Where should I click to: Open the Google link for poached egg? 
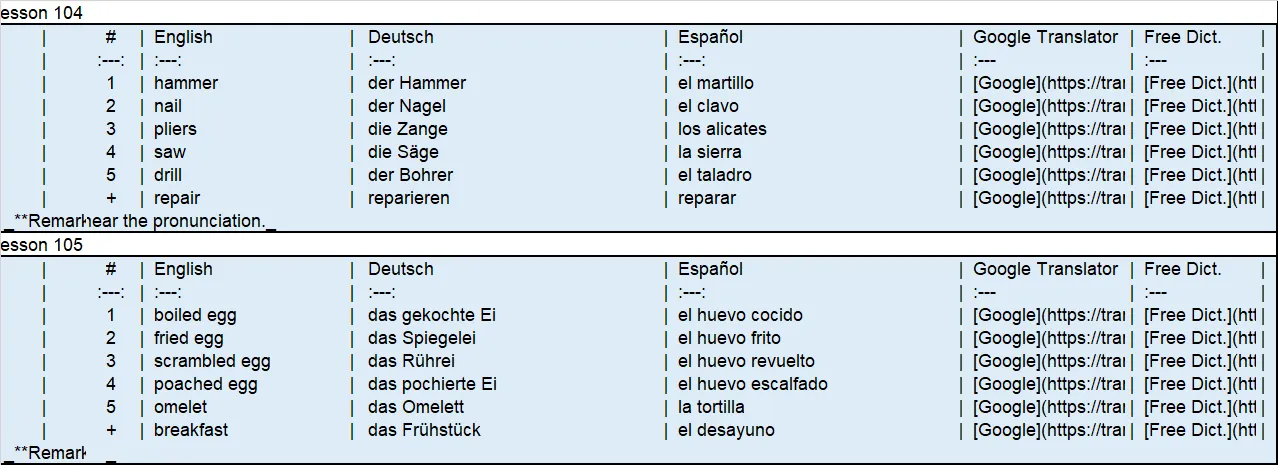click(1049, 384)
